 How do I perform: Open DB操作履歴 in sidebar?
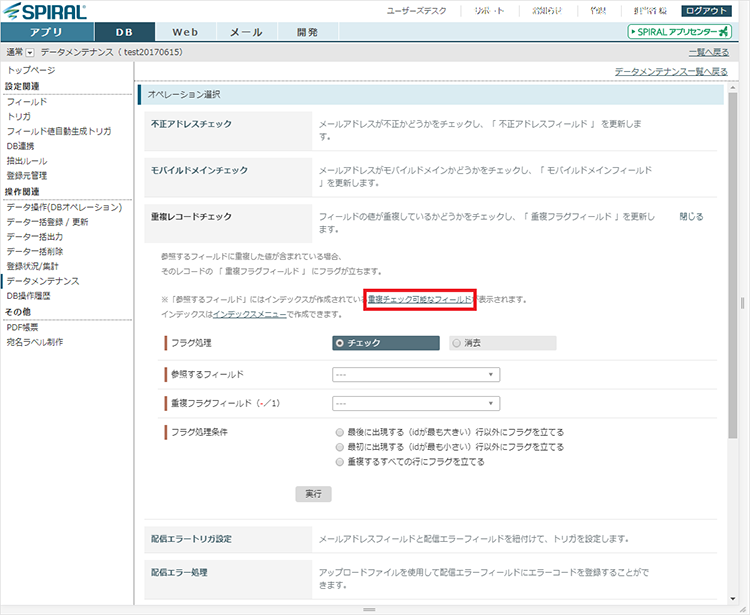(28, 296)
